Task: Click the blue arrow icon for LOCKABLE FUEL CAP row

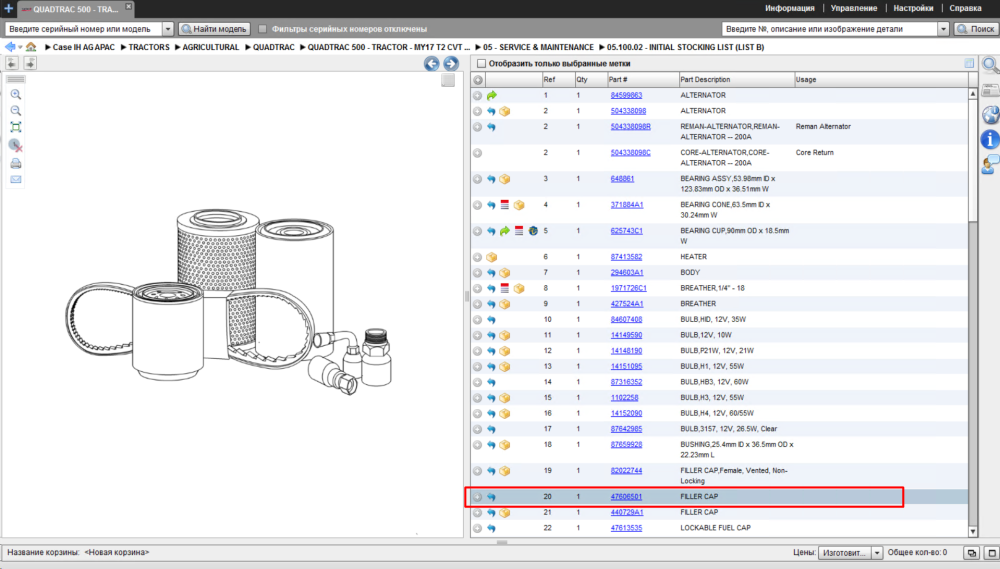Action: point(491,528)
